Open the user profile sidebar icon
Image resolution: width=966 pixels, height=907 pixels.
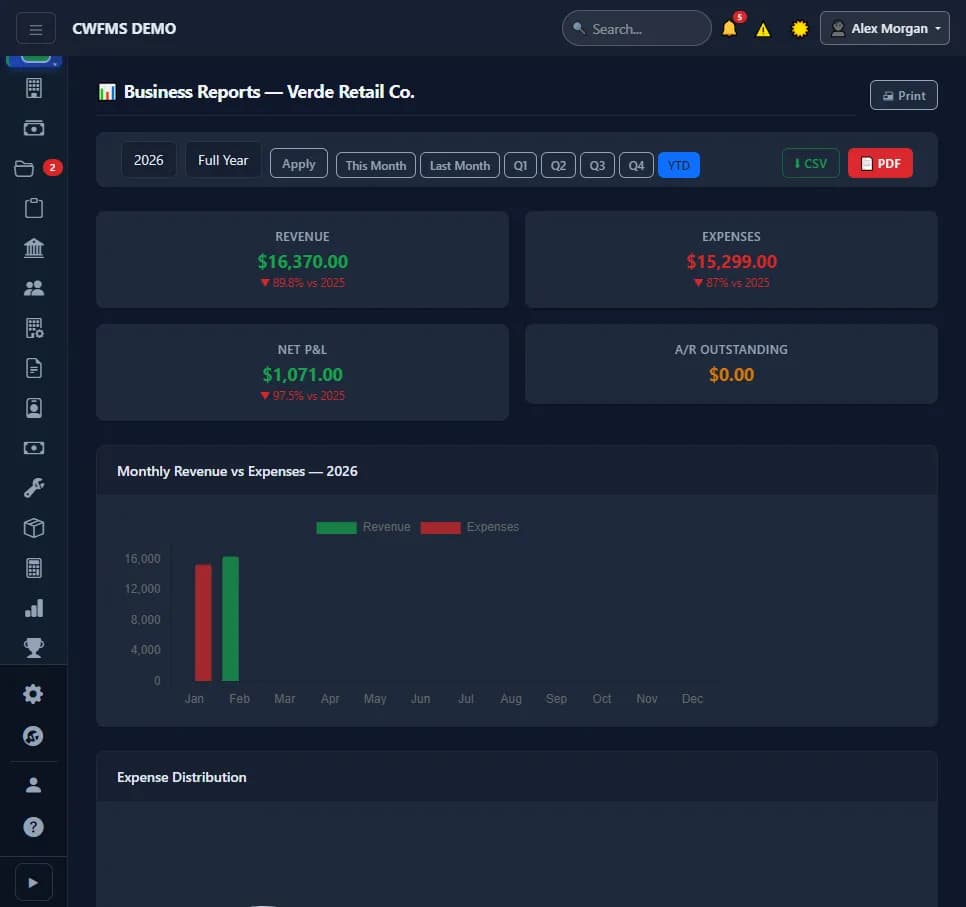click(x=33, y=785)
